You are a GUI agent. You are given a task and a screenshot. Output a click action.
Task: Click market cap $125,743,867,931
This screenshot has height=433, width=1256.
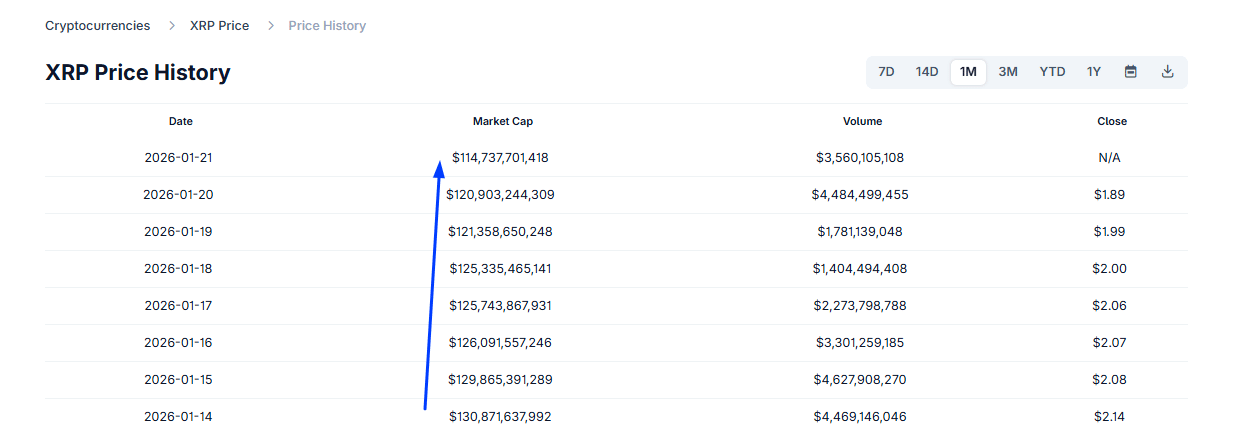click(500, 306)
